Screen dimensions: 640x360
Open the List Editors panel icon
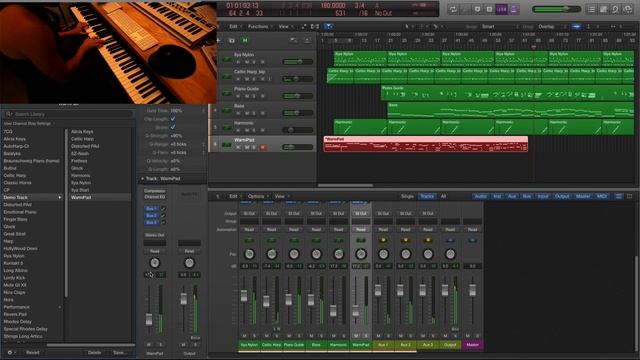point(591,9)
